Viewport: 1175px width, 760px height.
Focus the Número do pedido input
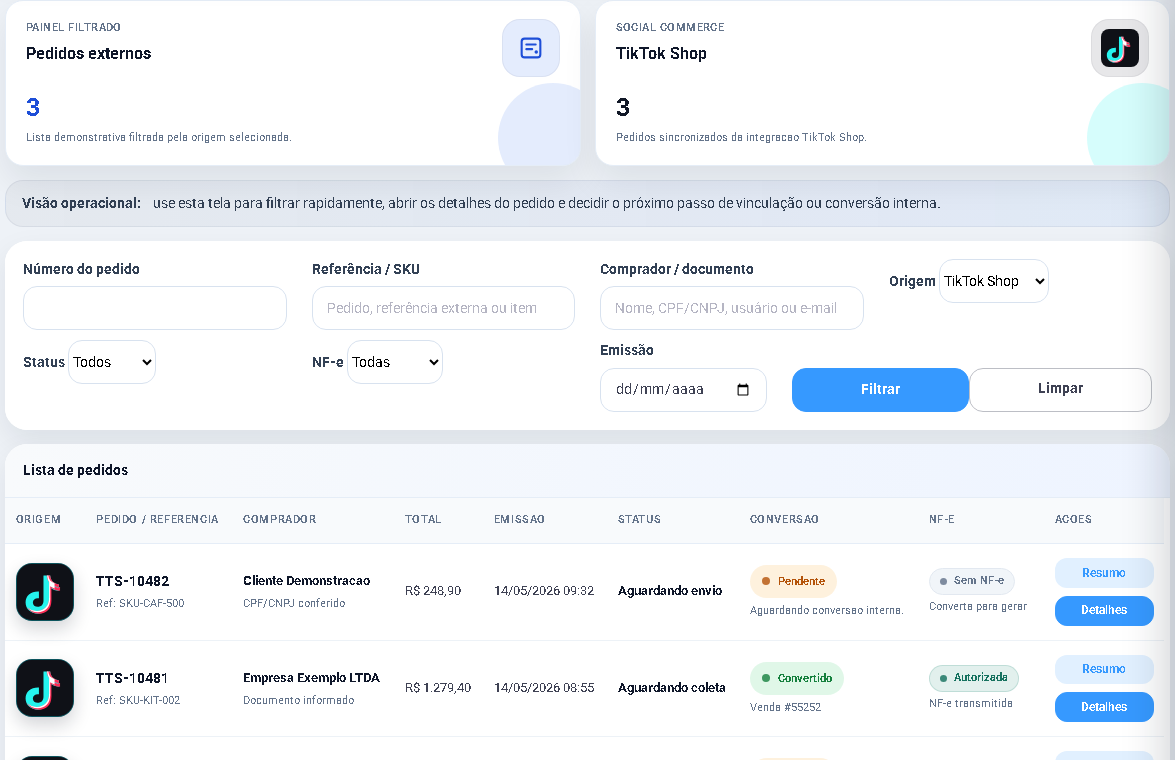pyautogui.click(x=155, y=308)
